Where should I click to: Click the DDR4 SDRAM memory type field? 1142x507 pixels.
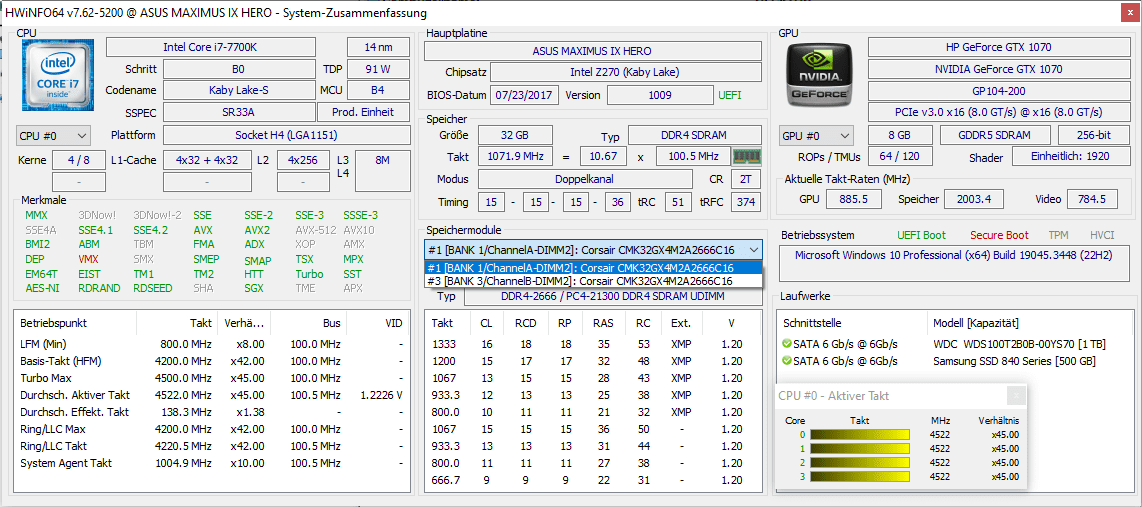(694, 135)
